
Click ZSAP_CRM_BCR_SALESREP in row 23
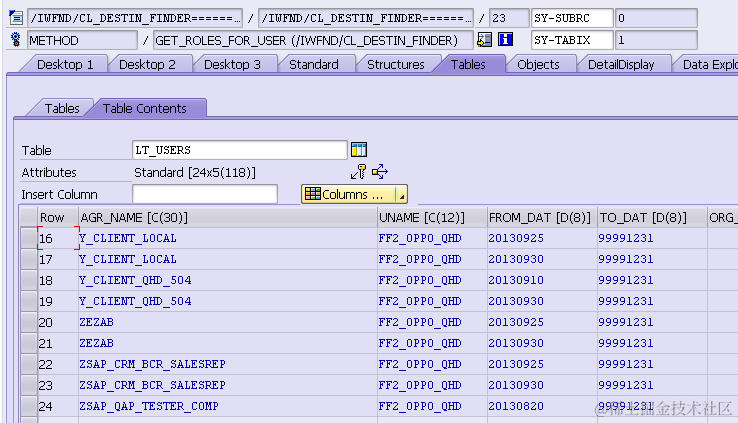coord(152,385)
